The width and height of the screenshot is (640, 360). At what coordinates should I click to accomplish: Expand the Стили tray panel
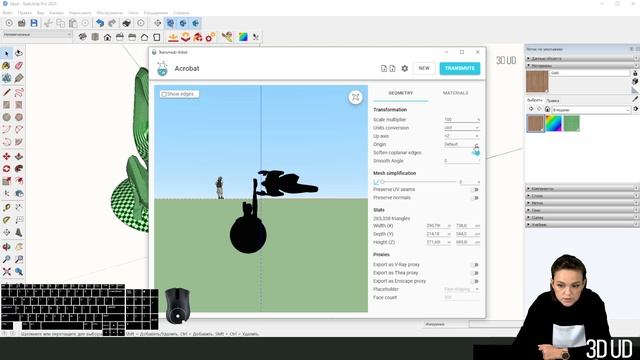click(582, 196)
